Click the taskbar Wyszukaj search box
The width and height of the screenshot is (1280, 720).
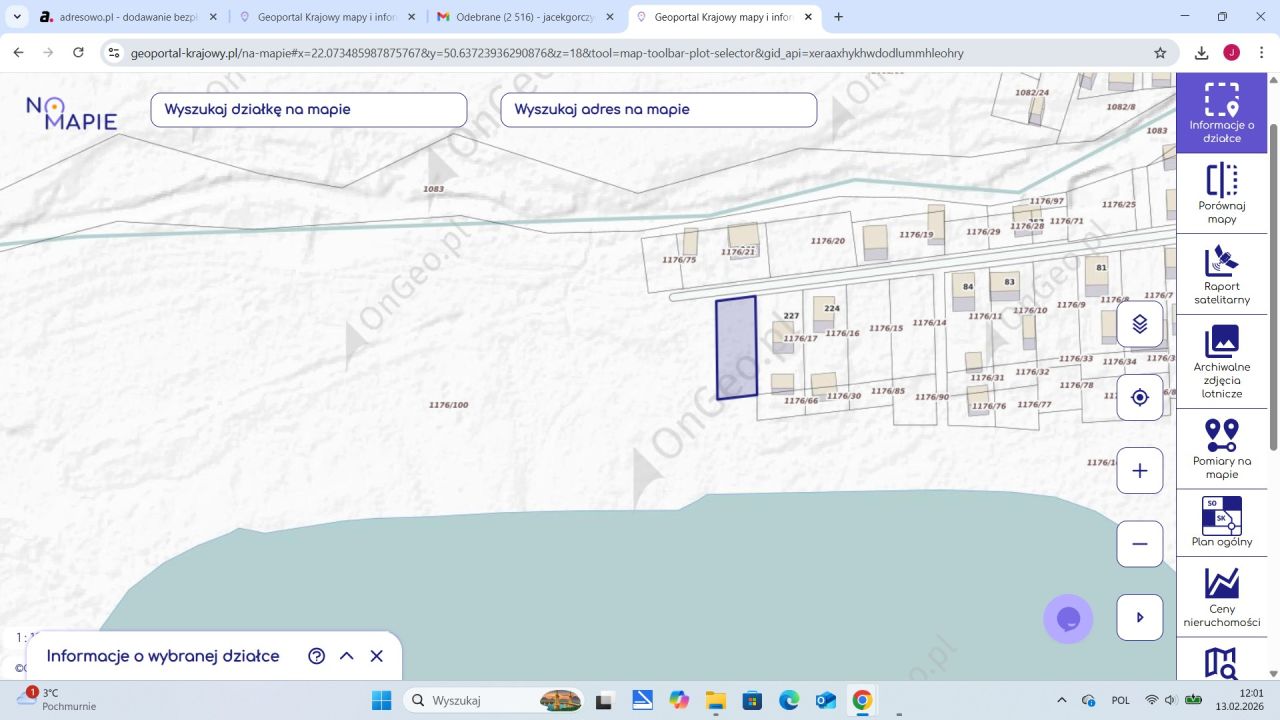coord(495,700)
